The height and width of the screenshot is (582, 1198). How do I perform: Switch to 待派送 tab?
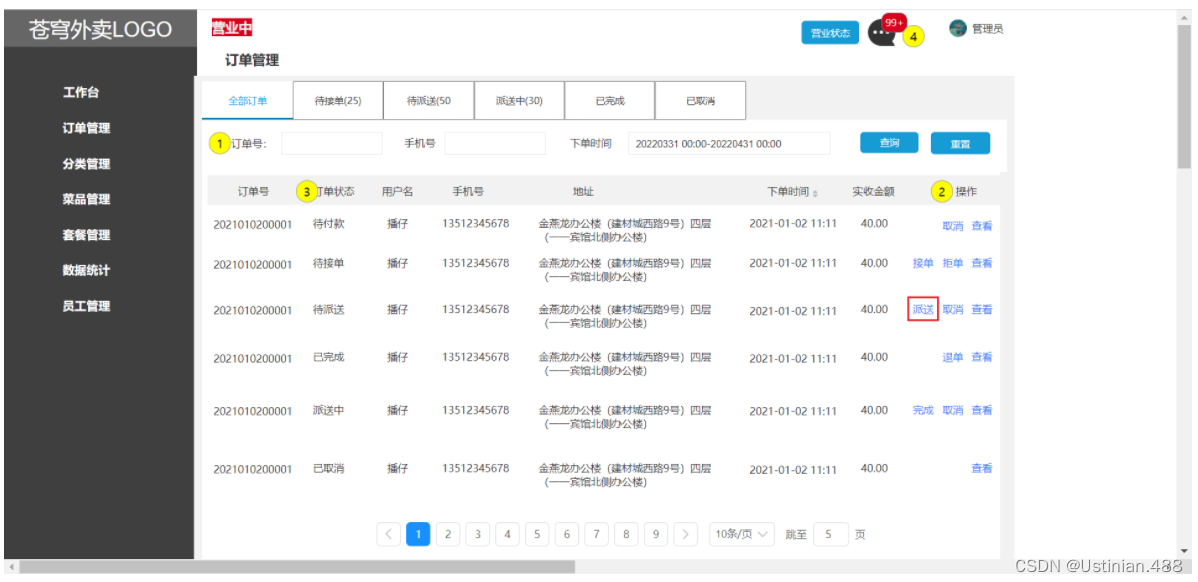[x=428, y=101]
